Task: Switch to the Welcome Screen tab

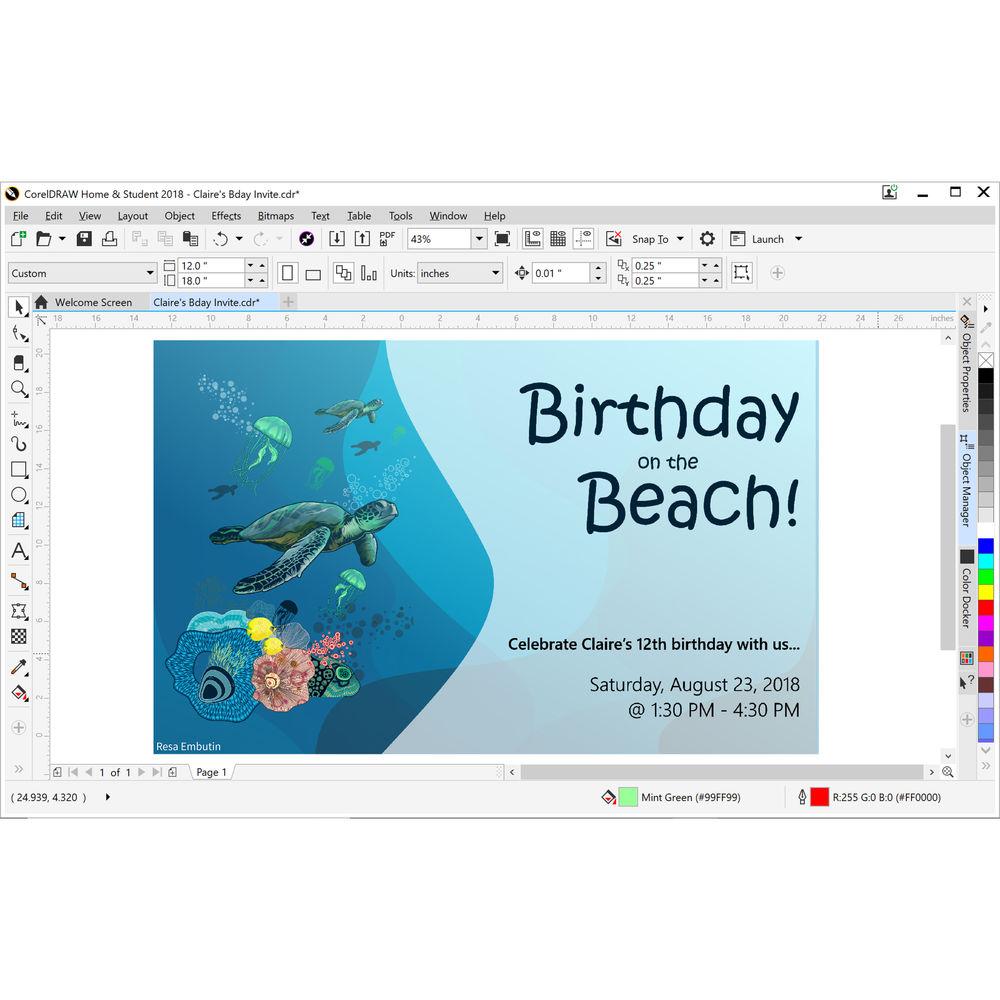Action: pos(95,302)
